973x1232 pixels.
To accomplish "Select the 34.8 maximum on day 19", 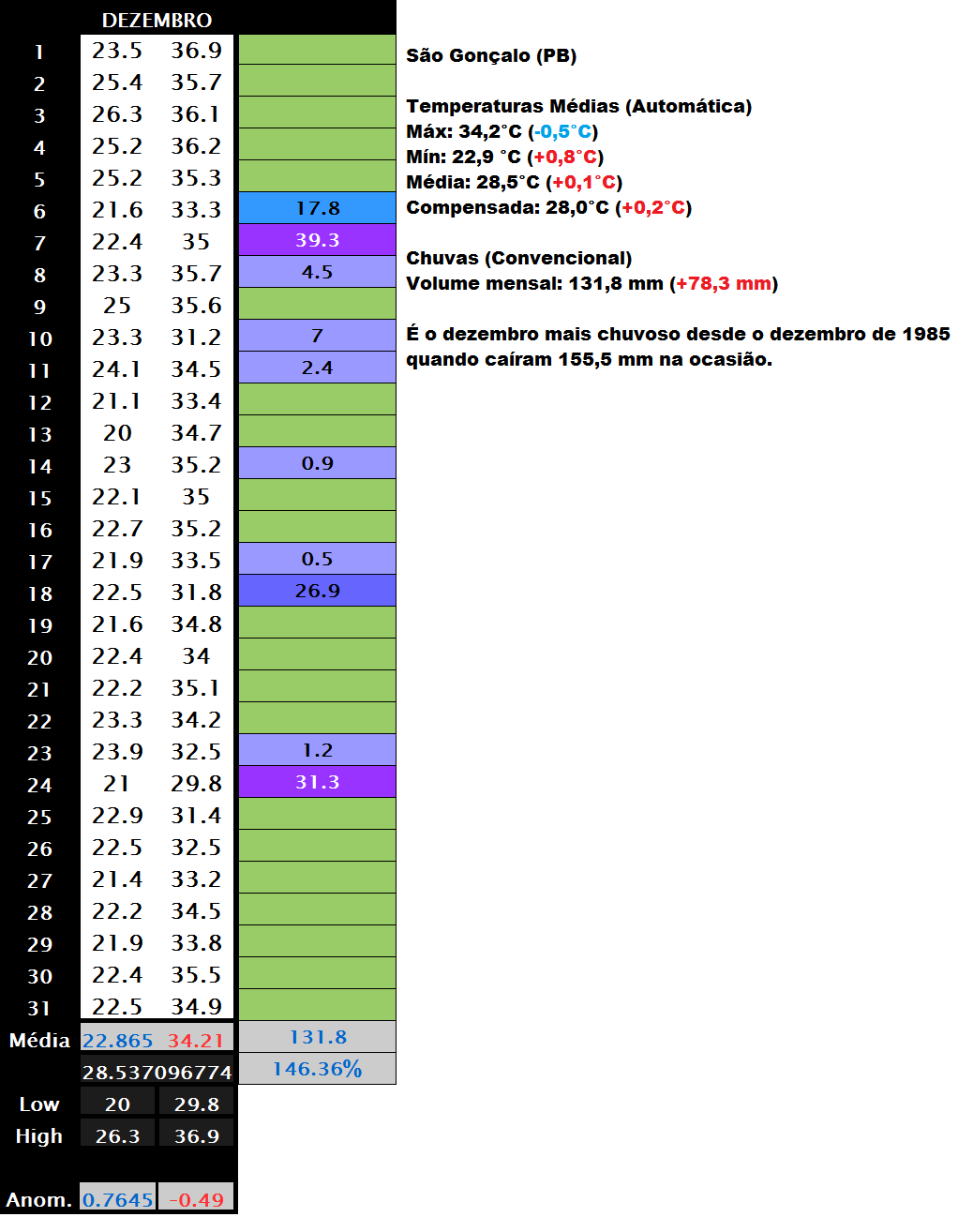I will pyautogui.click(x=196, y=624).
